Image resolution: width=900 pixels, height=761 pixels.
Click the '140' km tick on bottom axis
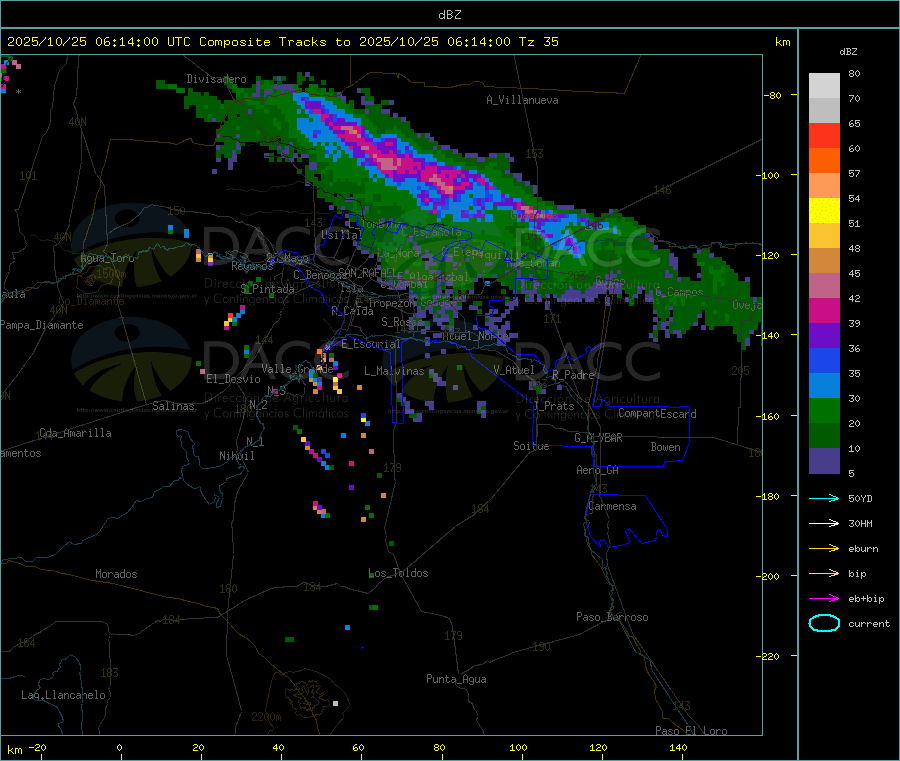point(678,747)
